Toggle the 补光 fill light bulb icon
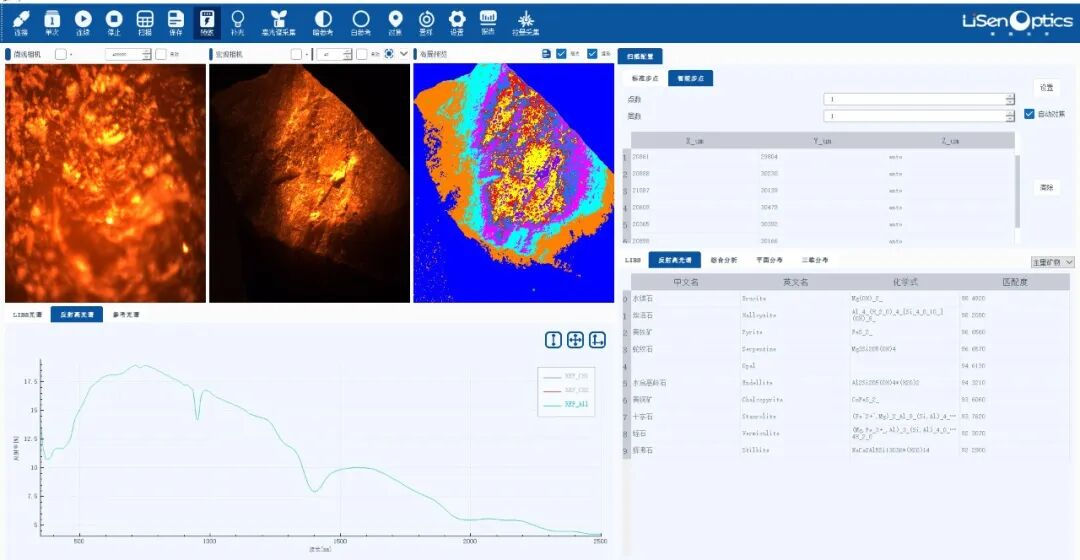1080x560 pixels. 237,21
